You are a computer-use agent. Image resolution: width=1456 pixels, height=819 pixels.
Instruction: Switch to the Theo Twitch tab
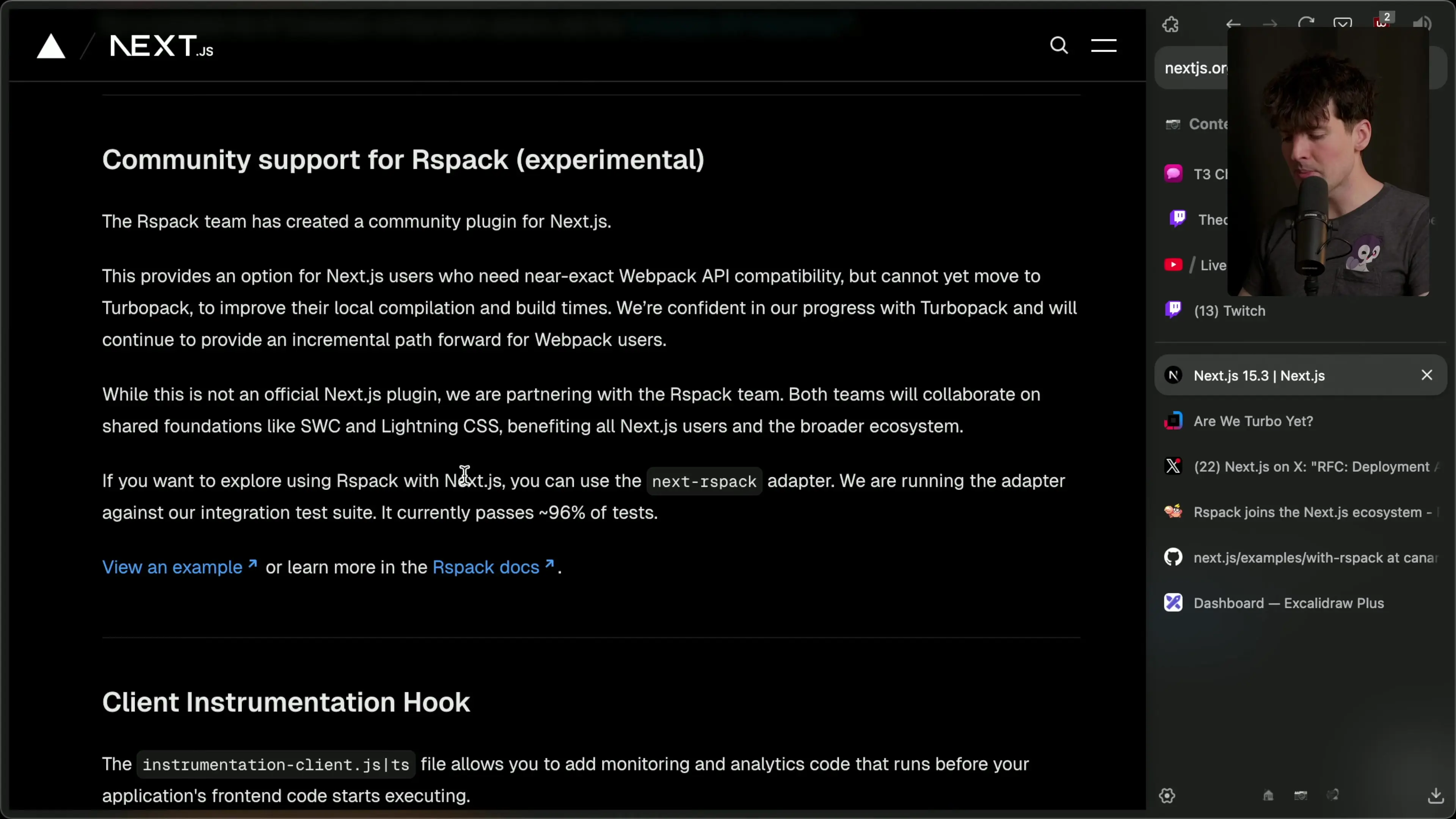(1198, 219)
